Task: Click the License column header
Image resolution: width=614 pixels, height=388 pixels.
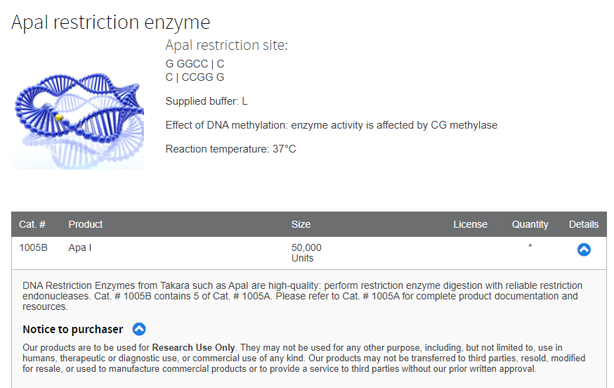Action: [470, 224]
